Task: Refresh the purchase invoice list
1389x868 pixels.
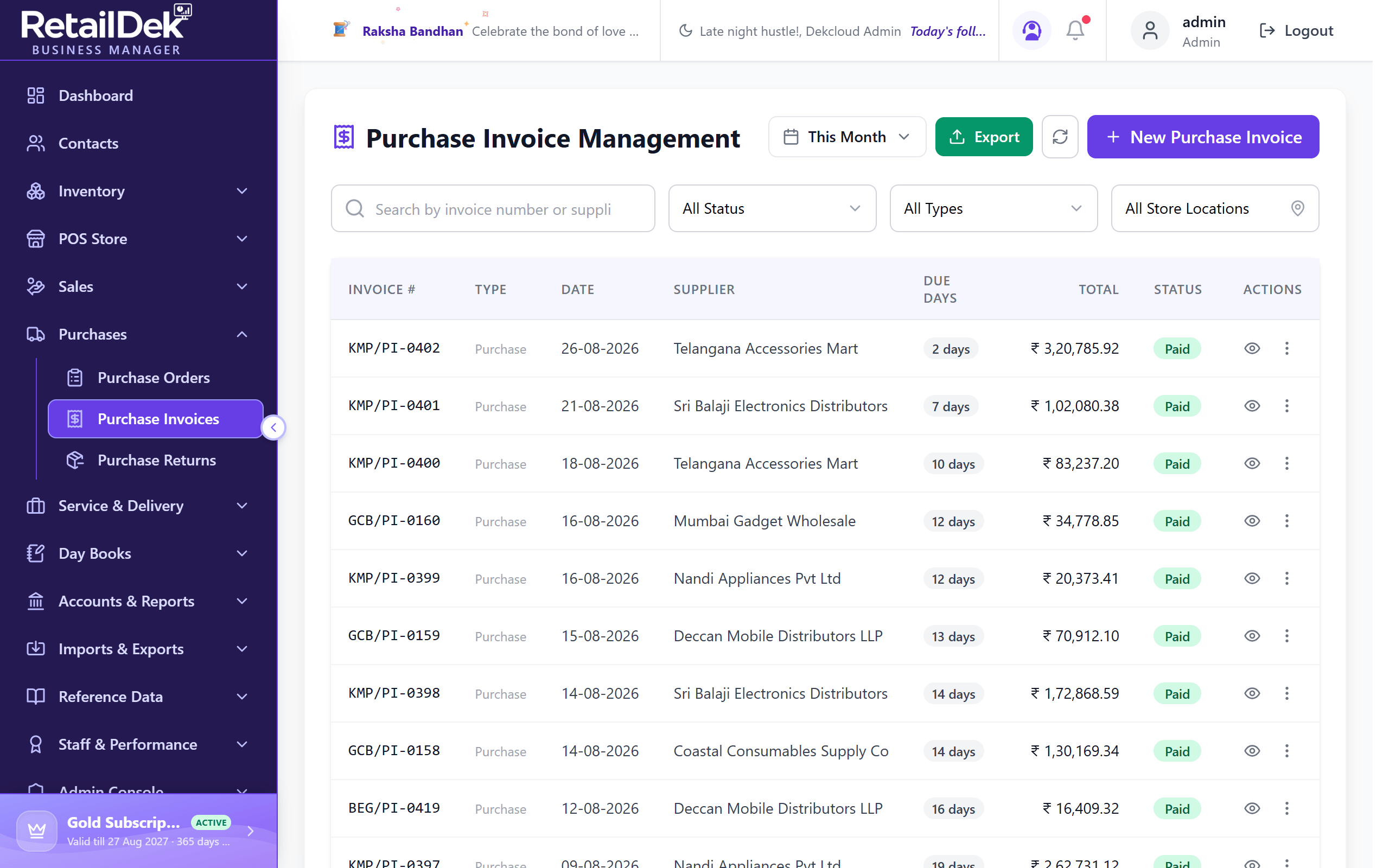Action: point(1060,137)
